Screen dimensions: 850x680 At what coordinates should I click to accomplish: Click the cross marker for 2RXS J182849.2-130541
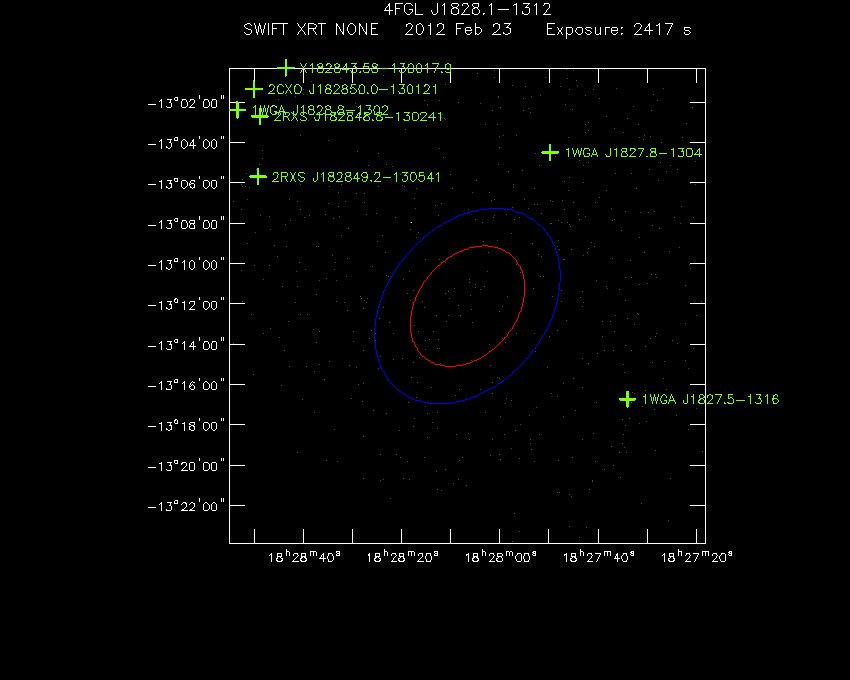pos(258,176)
